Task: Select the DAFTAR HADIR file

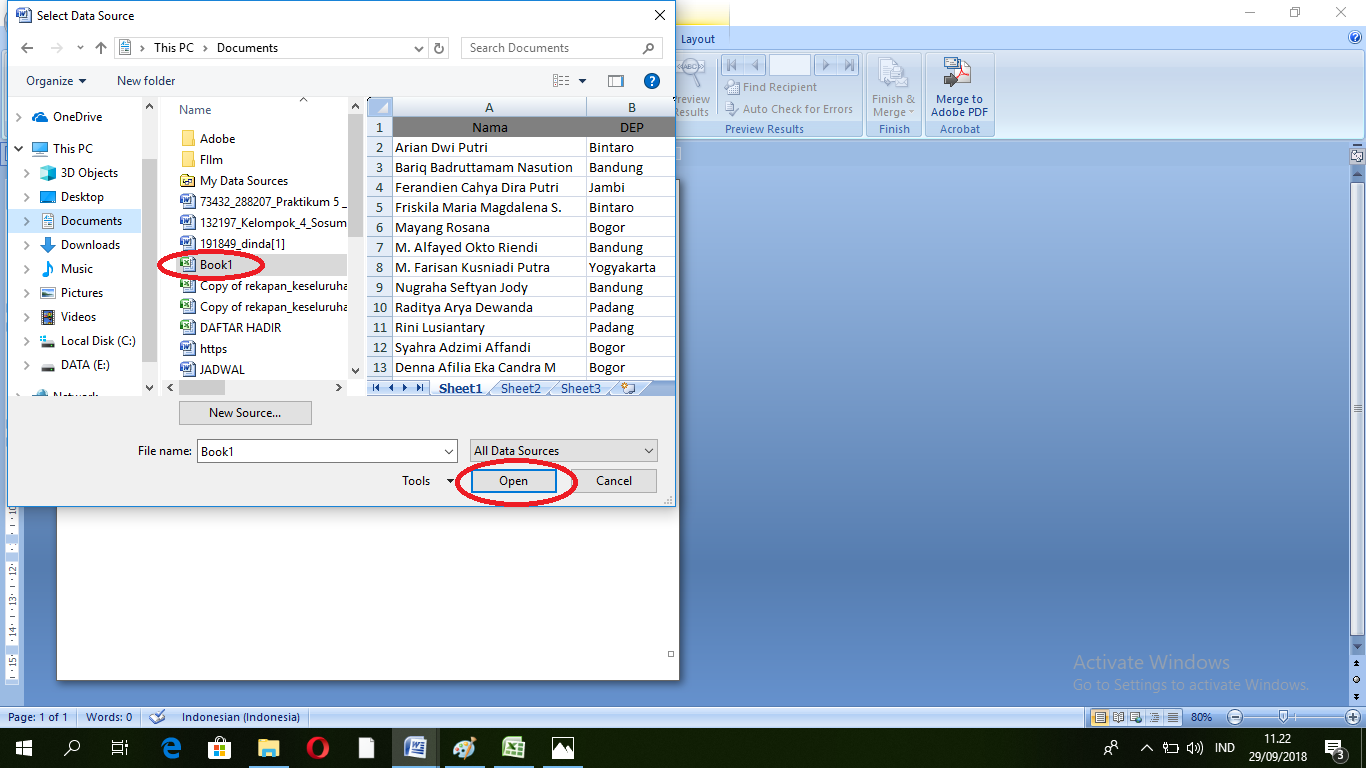Action: (240, 327)
